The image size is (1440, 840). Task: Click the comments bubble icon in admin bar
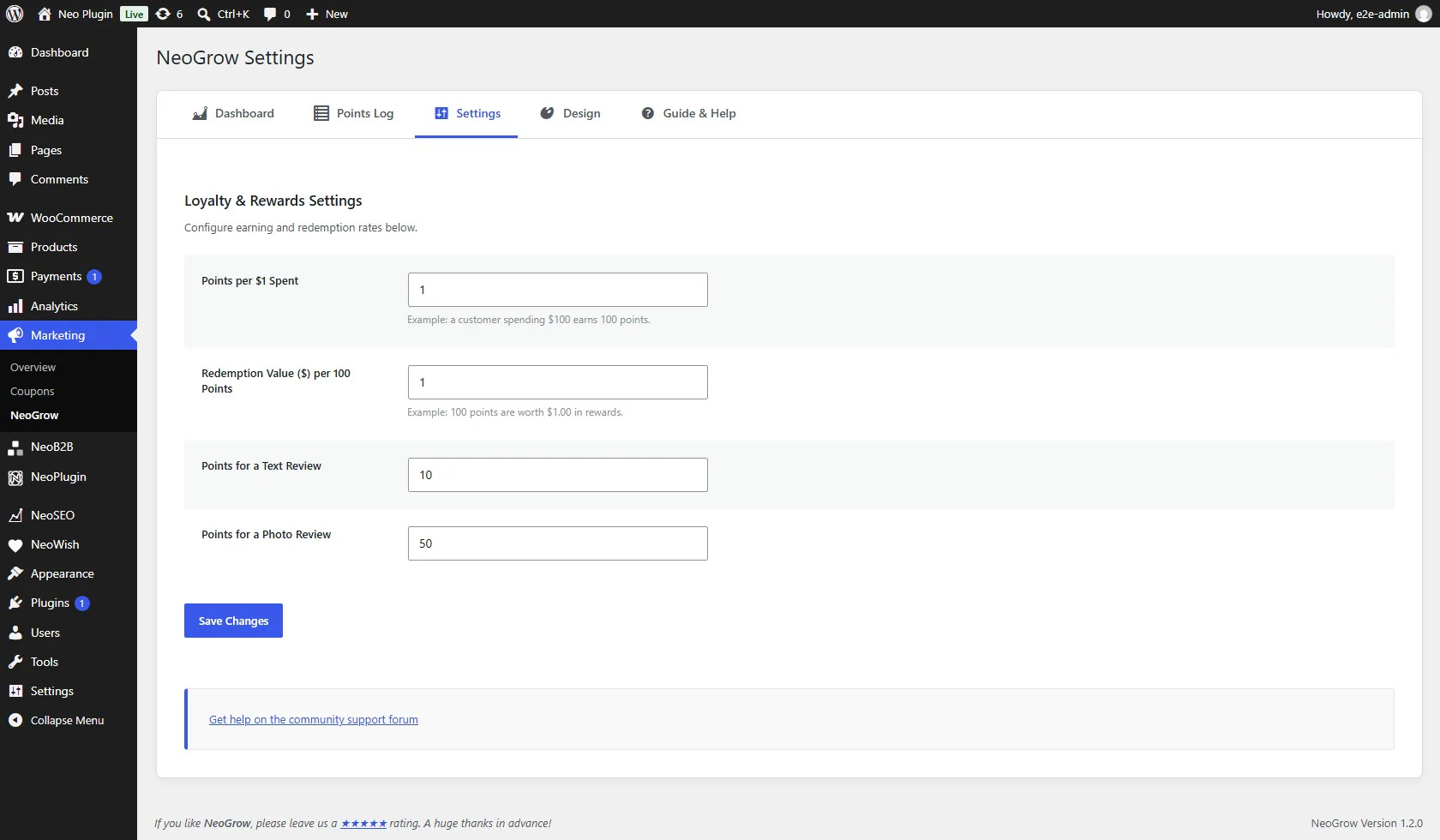click(x=270, y=14)
